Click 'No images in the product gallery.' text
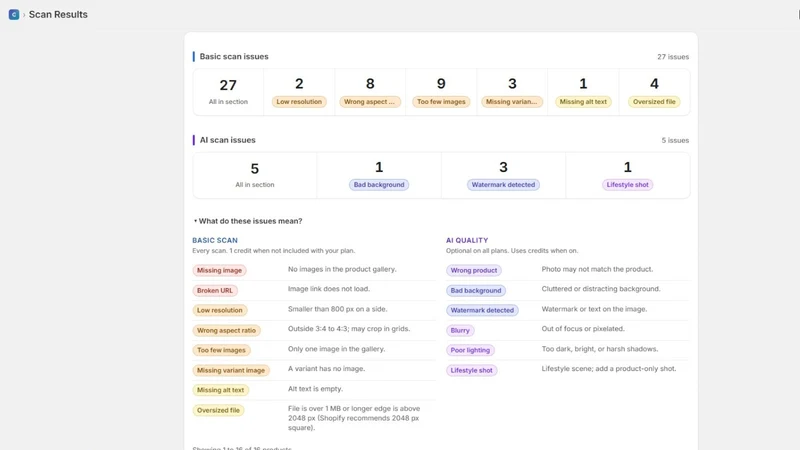Image resolution: width=800 pixels, height=450 pixels. click(342, 269)
